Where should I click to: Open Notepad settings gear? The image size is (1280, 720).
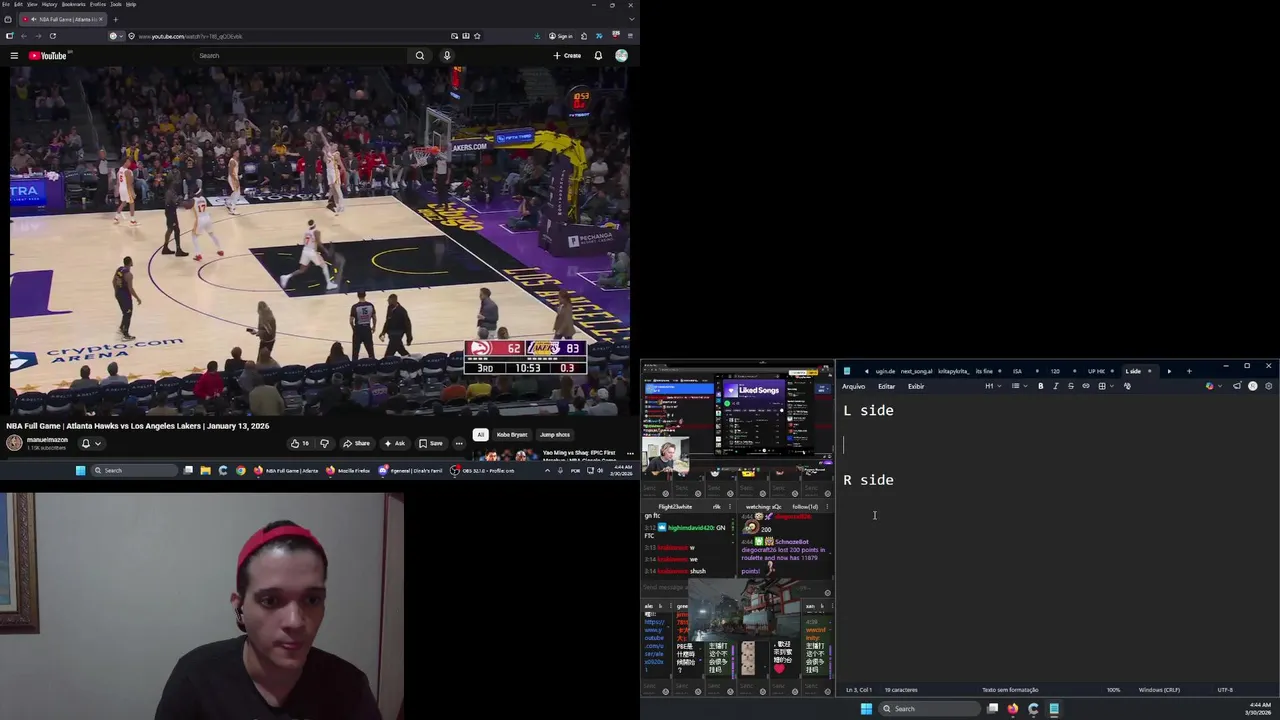click(x=1269, y=386)
